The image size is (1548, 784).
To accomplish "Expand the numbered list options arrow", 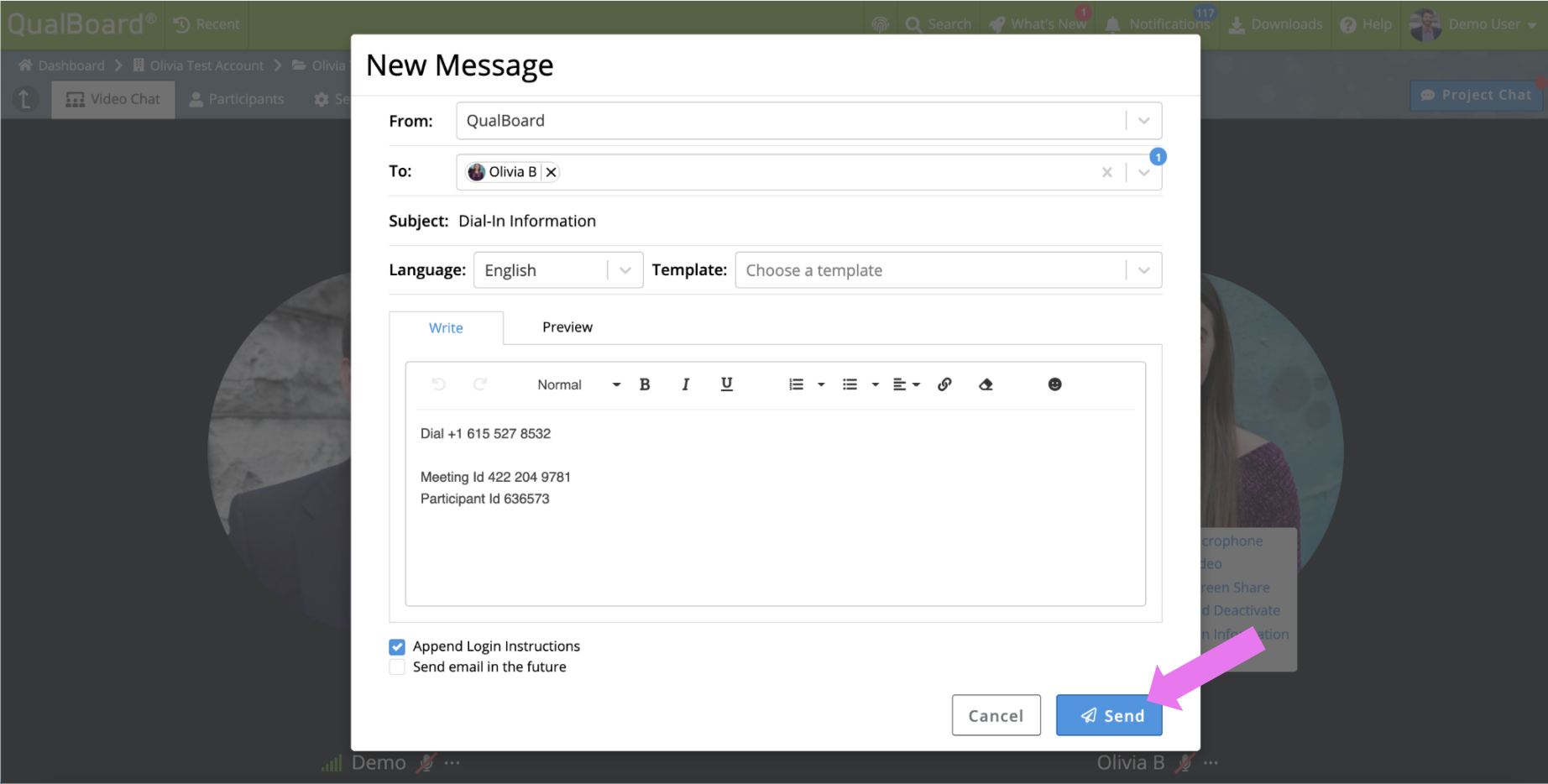I will pyautogui.click(x=821, y=384).
